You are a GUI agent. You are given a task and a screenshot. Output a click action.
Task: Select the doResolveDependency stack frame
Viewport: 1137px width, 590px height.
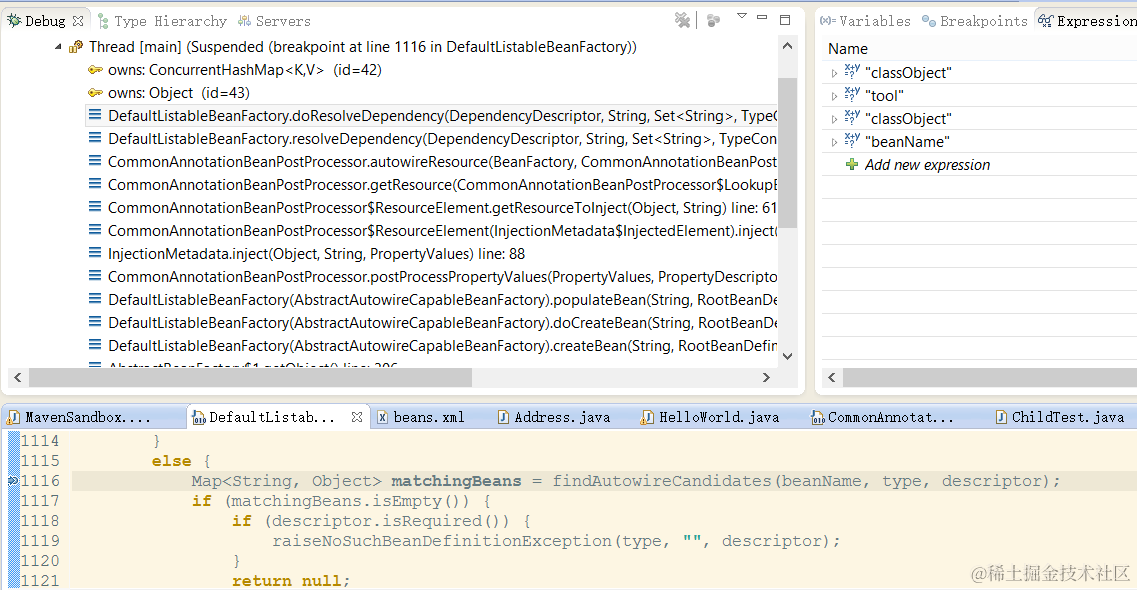pyautogui.click(x=442, y=116)
